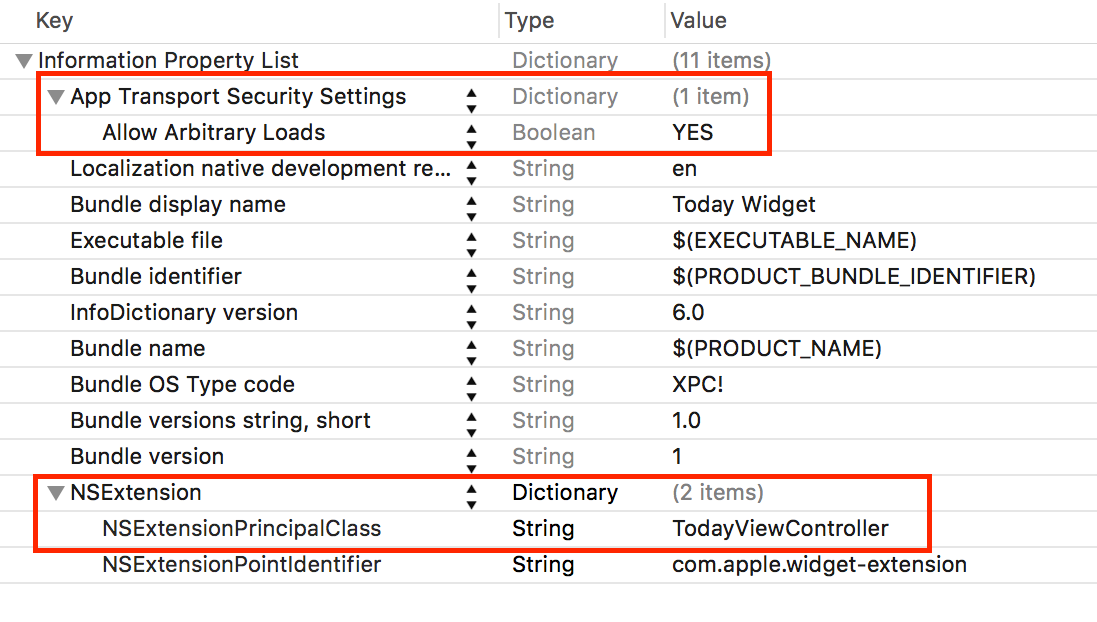Click stepper arrows beside Bundle version
The height and width of the screenshot is (622, 1097).
[x=472, y=457]
